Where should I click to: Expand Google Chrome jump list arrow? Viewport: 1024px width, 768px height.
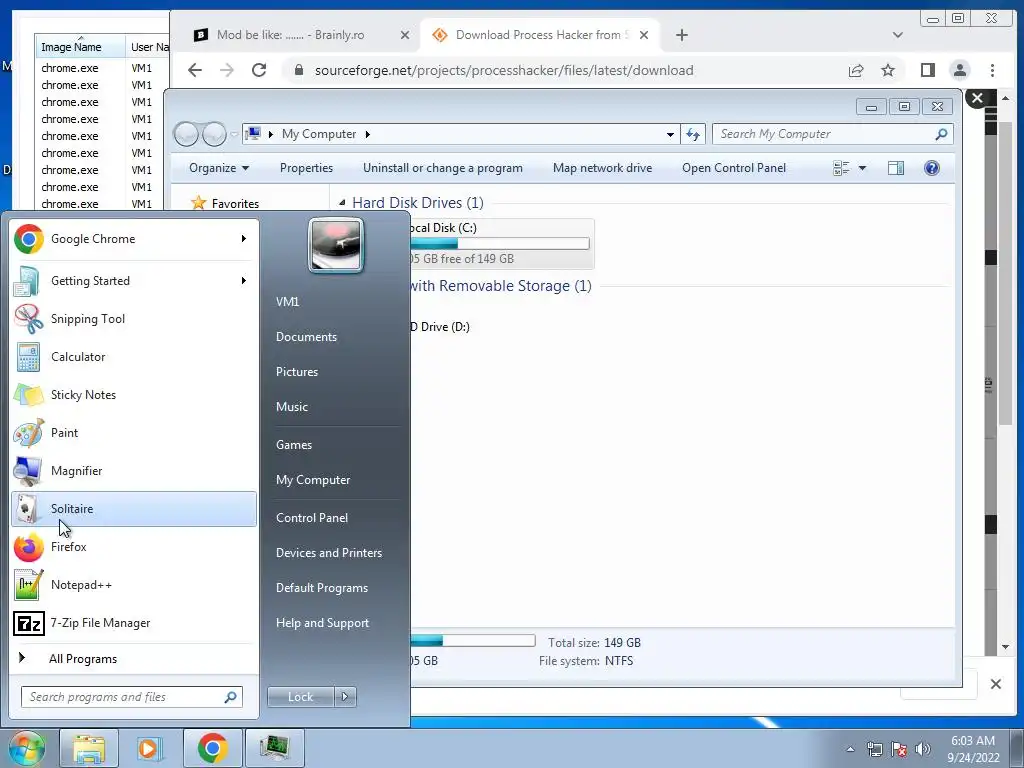click(x=244, y=239)
